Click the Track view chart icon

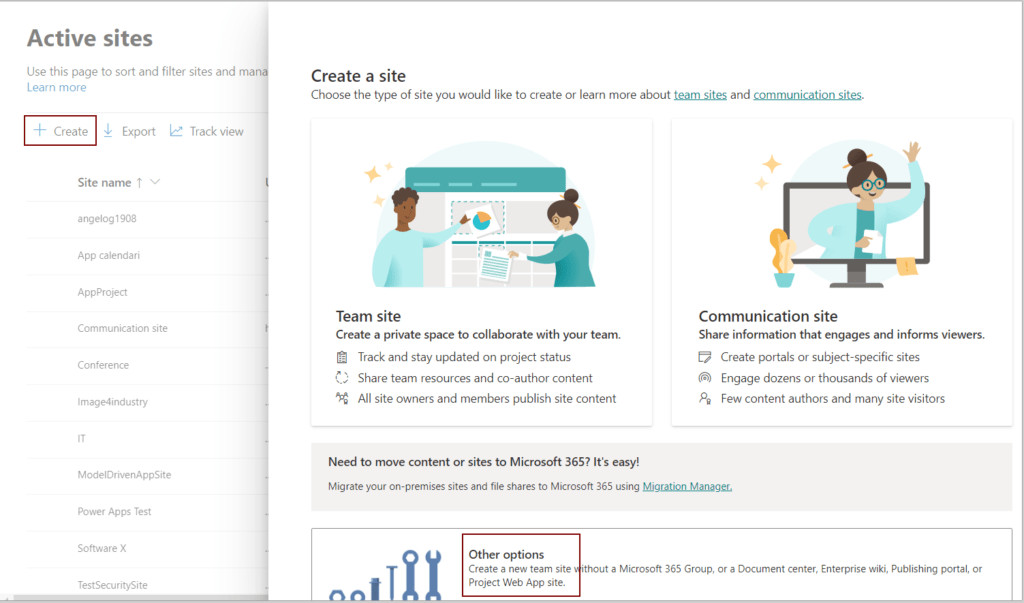(176, 131)
